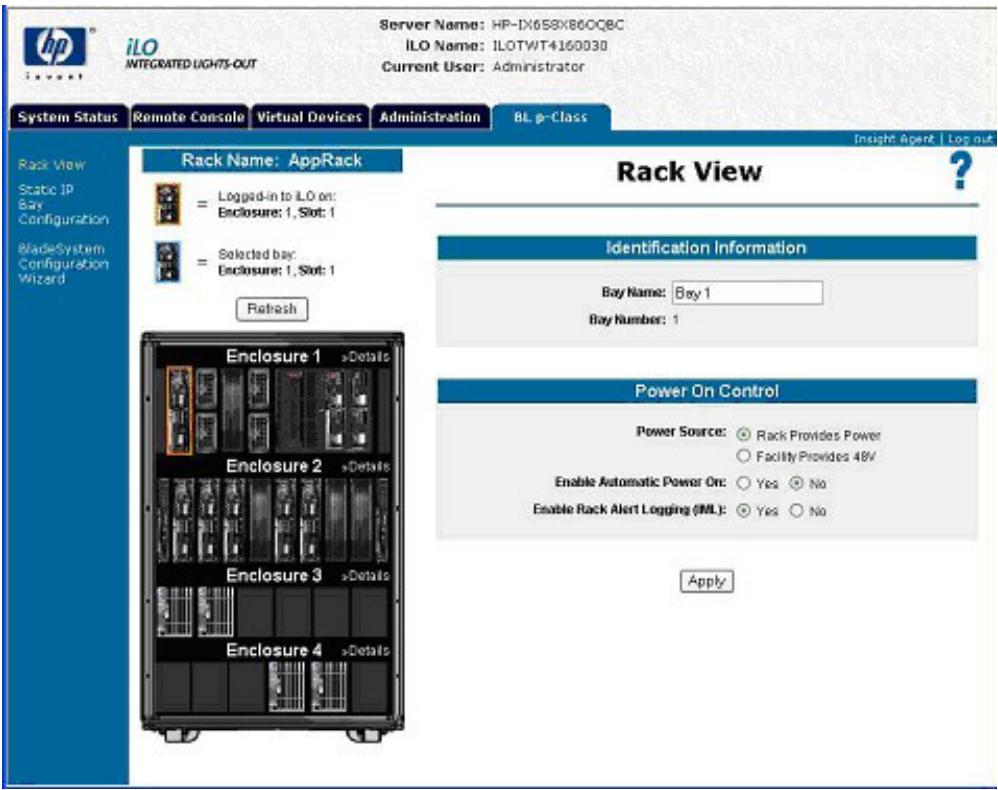Open Enclosure 4 Details link
Image resolution: width=998 pixels, height=790 pixels.
click(365, 651)
